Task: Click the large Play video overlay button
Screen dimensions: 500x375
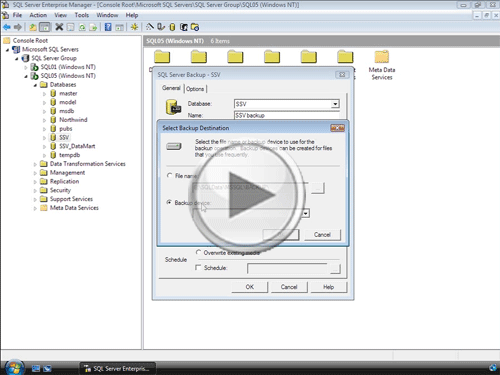Action: [248, 196]
